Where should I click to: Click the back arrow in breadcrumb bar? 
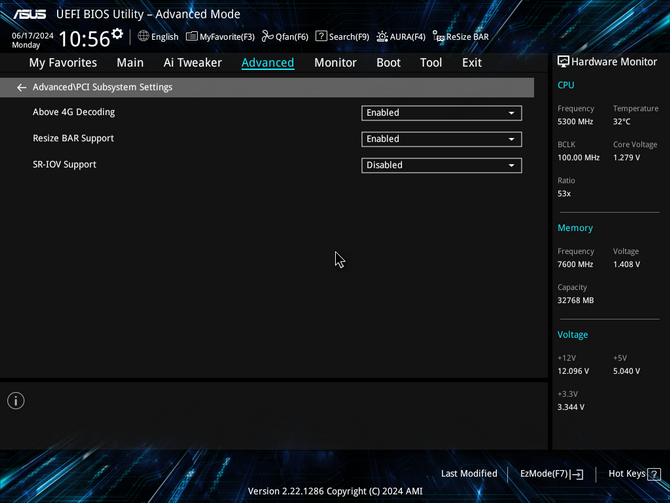pos(21,88)
